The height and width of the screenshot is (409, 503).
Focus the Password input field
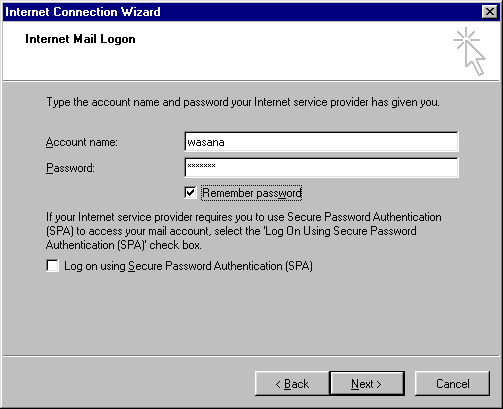321,167
